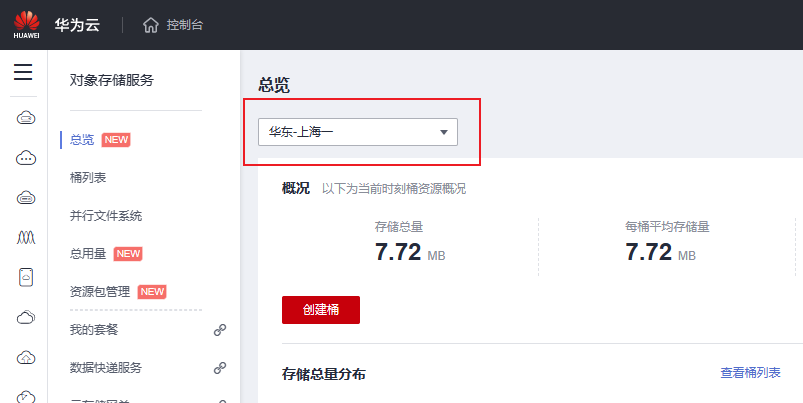
Task: Open 数据快递服务 from the sidebar
Action: tap(106, 368)
